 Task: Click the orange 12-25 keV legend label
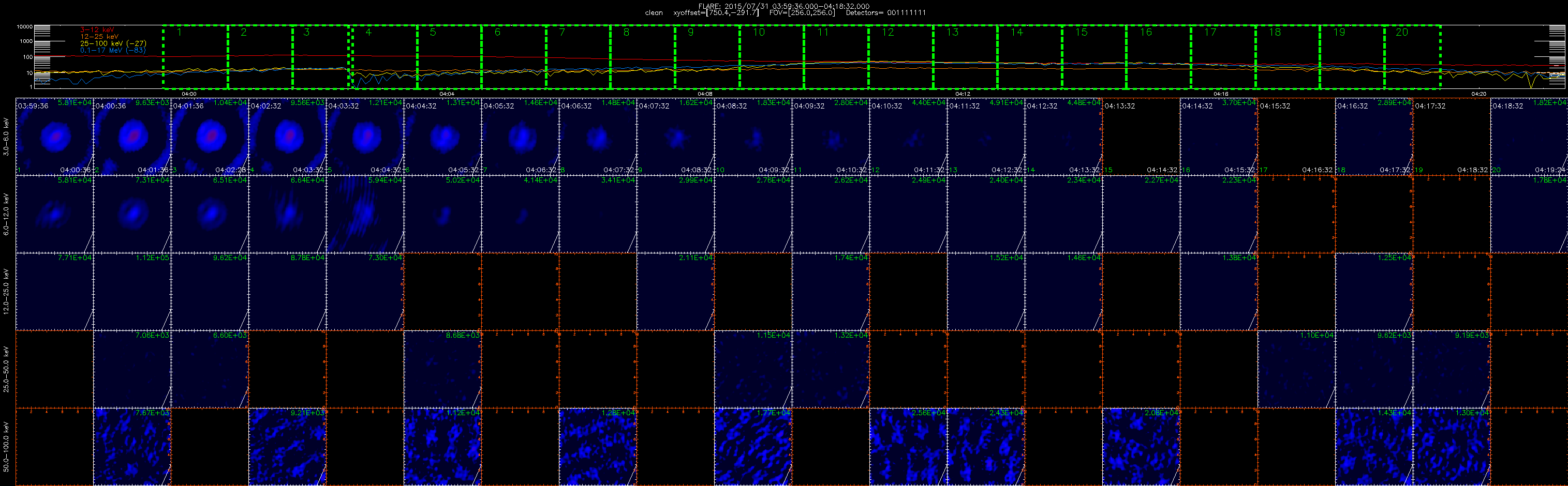pyautogui.click(x=99, y=37)
